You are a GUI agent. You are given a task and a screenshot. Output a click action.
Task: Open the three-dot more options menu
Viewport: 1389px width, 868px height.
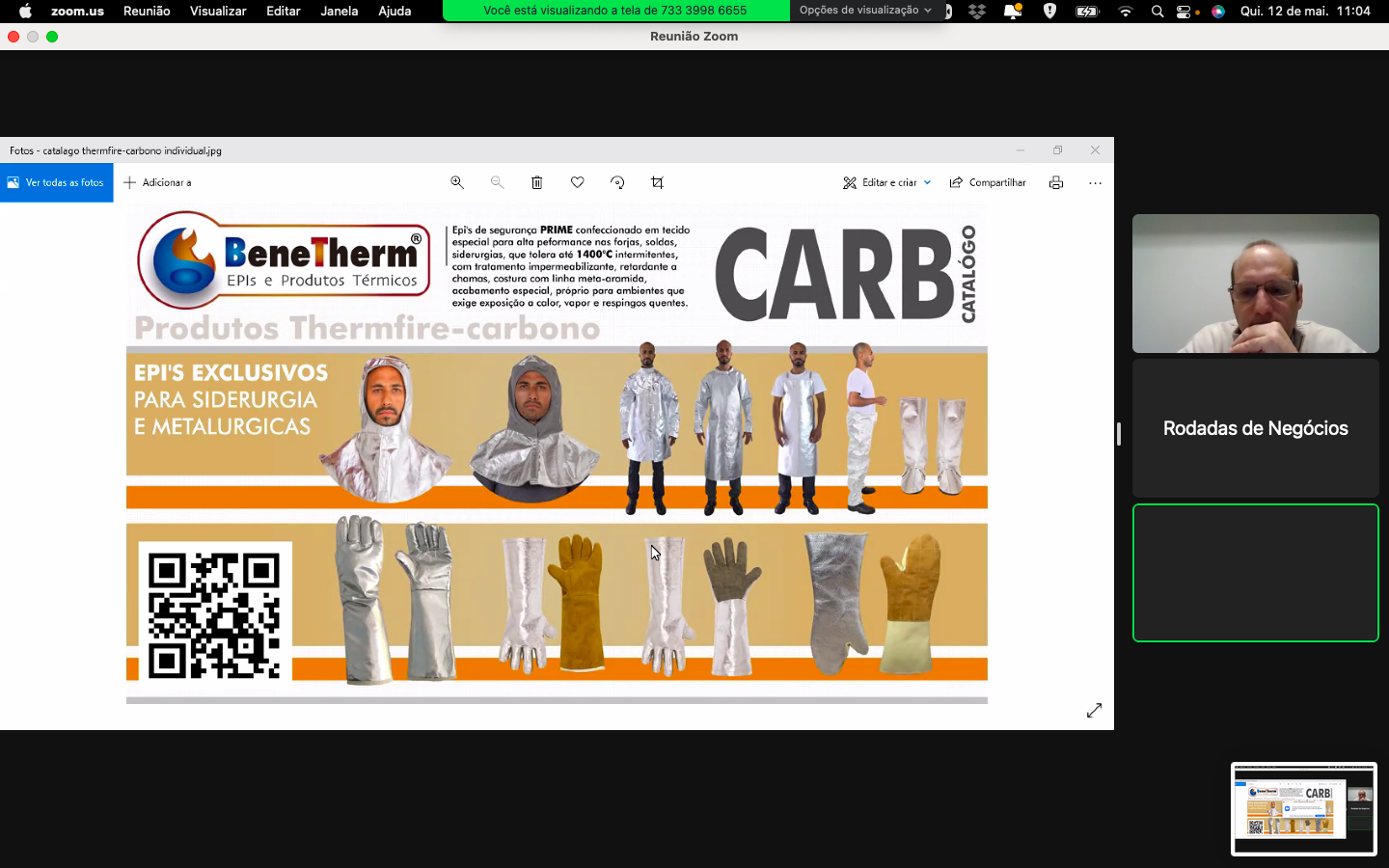(1095, 182)
